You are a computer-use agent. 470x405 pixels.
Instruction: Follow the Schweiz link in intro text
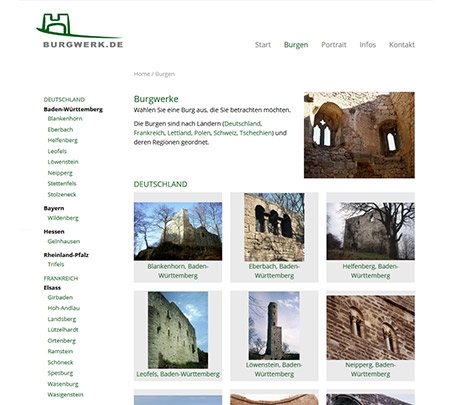tap(225, 133)
